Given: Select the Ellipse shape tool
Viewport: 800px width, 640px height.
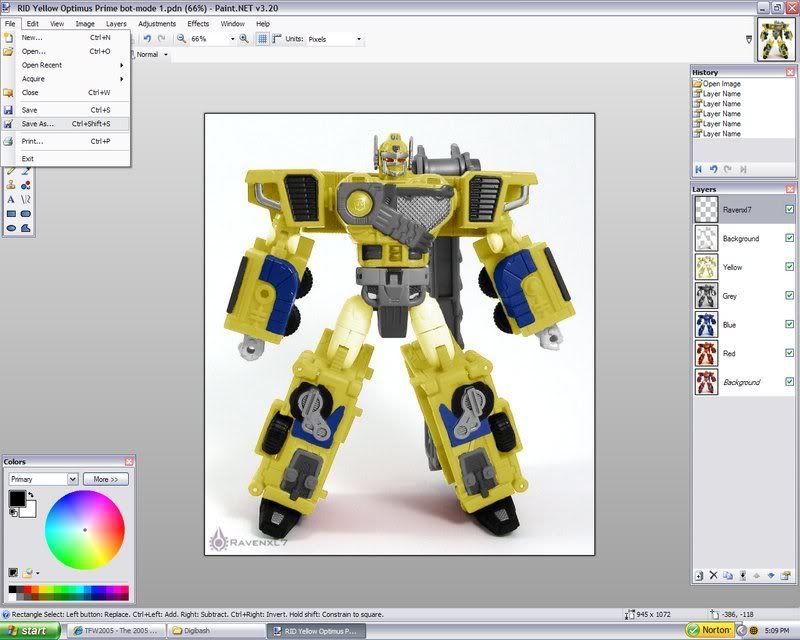Looking at the screenshot, I should pos(11,228).
